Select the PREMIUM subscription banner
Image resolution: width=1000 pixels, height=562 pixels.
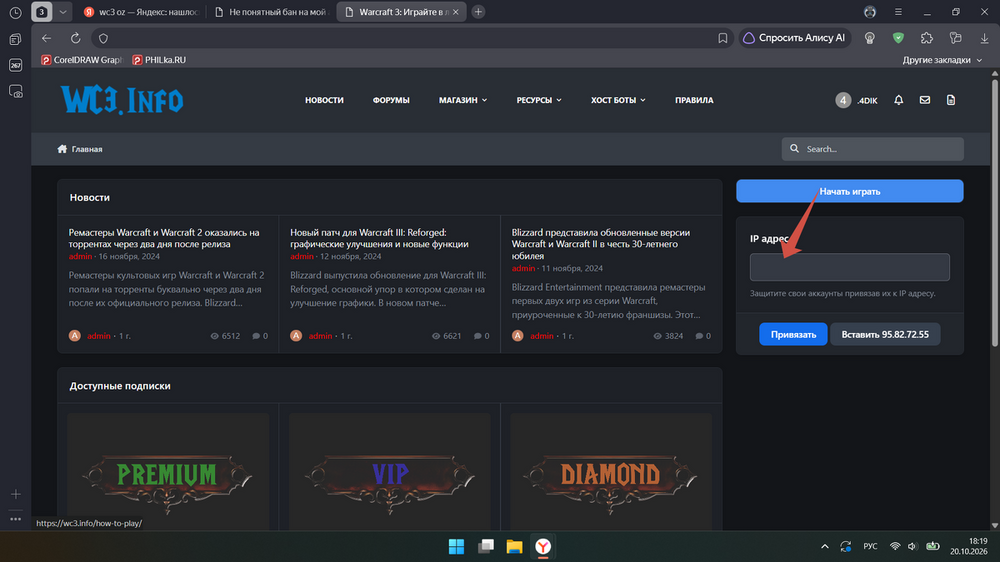168,473
